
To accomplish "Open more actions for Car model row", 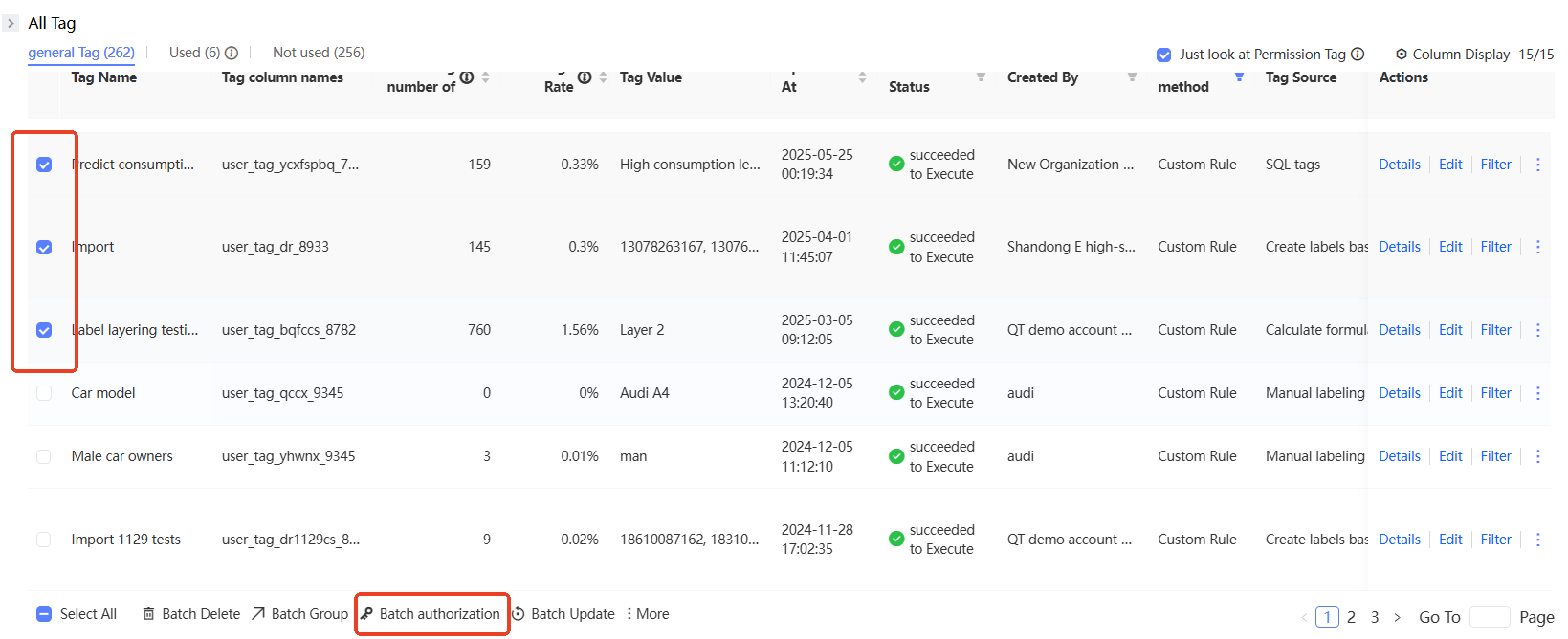I will point(1538,393).
